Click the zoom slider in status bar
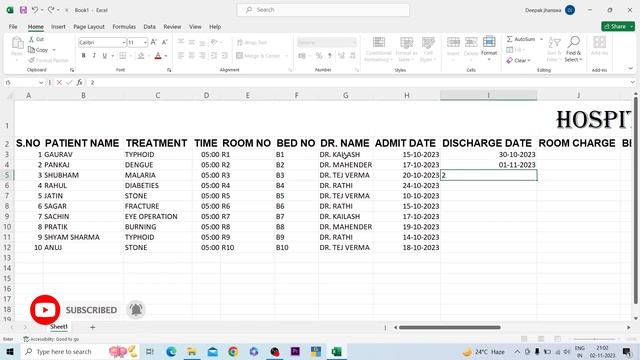The image size is (640, 360). (594, 339)
